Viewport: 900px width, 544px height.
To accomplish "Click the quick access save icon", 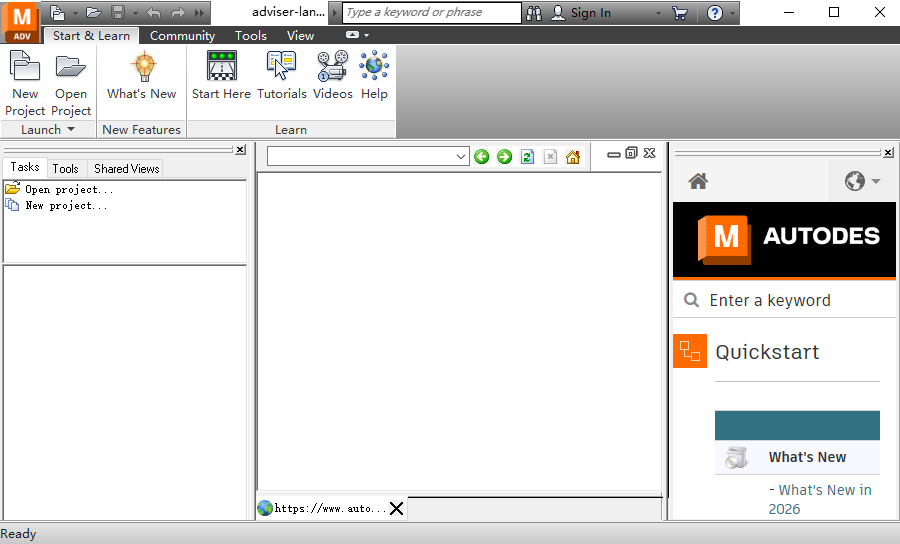I will tap(118, 13).
